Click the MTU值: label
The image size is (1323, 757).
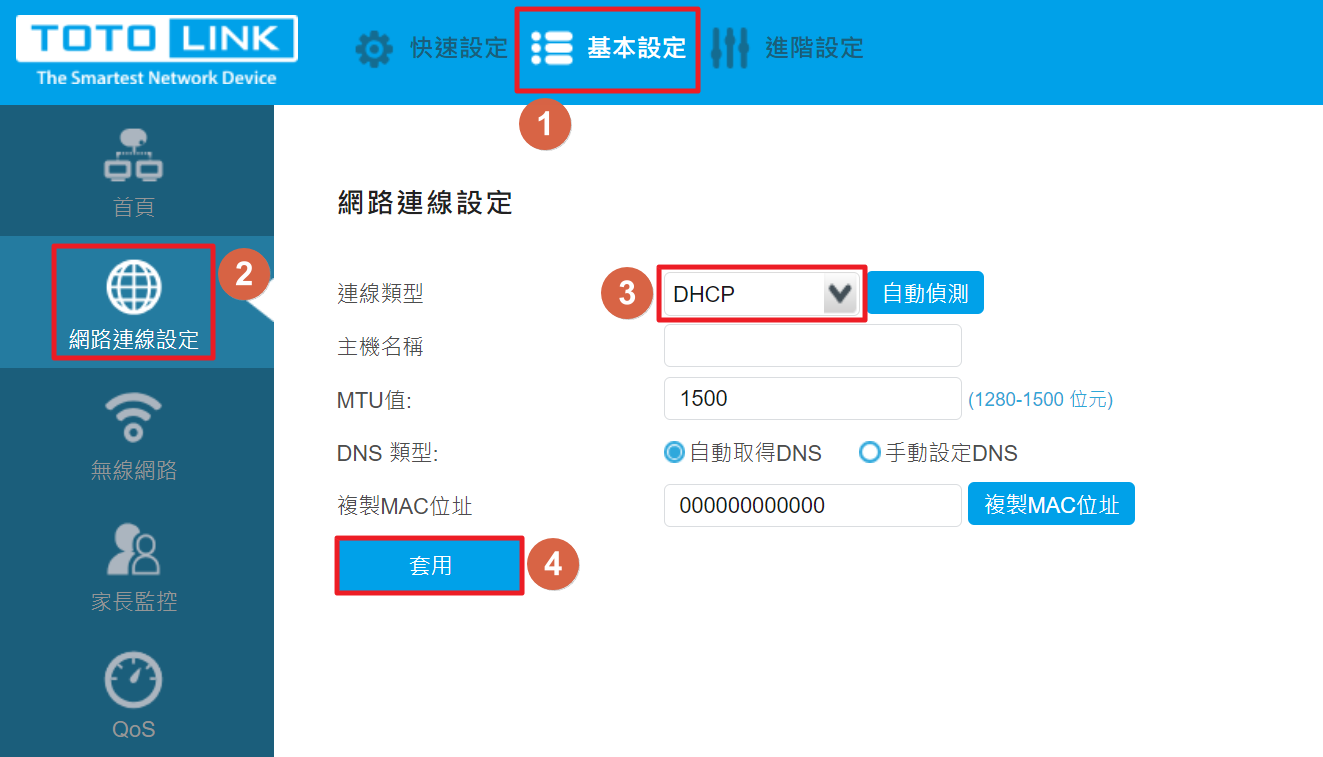[x=375, y=400]
